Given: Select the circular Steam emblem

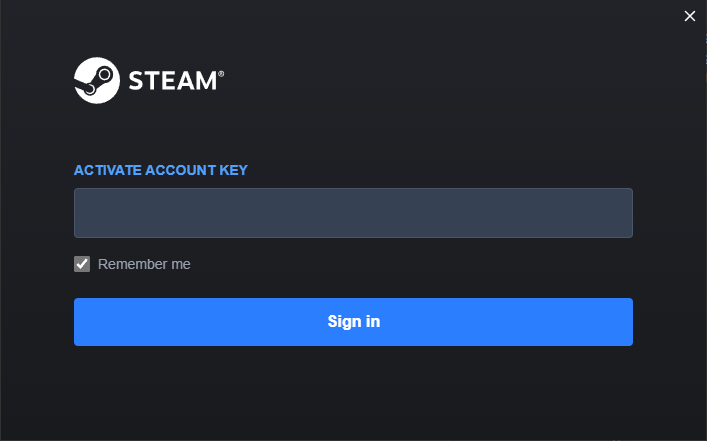Looking at the screenshot, I should [98, 80].
